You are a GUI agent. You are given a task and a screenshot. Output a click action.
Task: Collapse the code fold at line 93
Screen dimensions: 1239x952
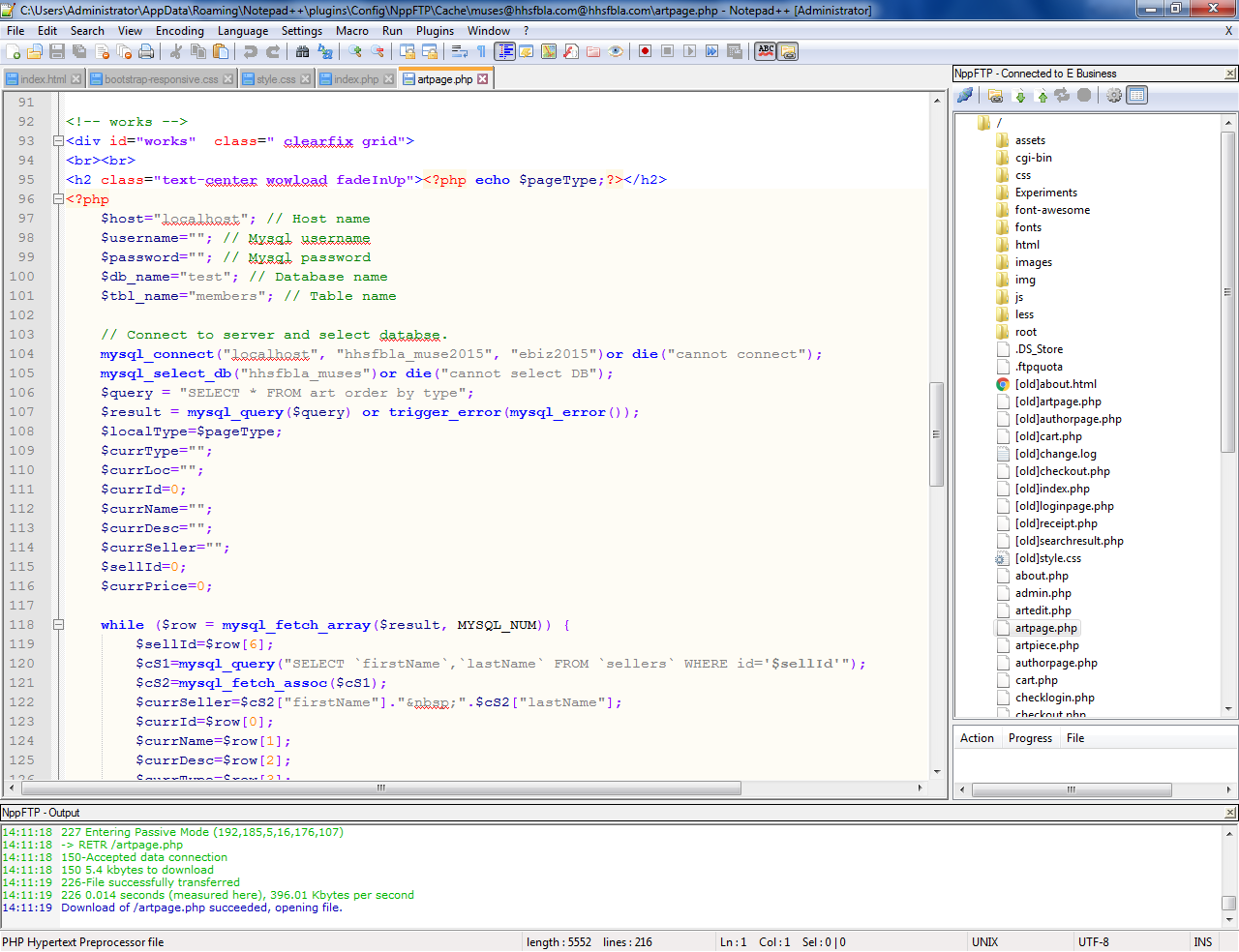coord(58,141)
